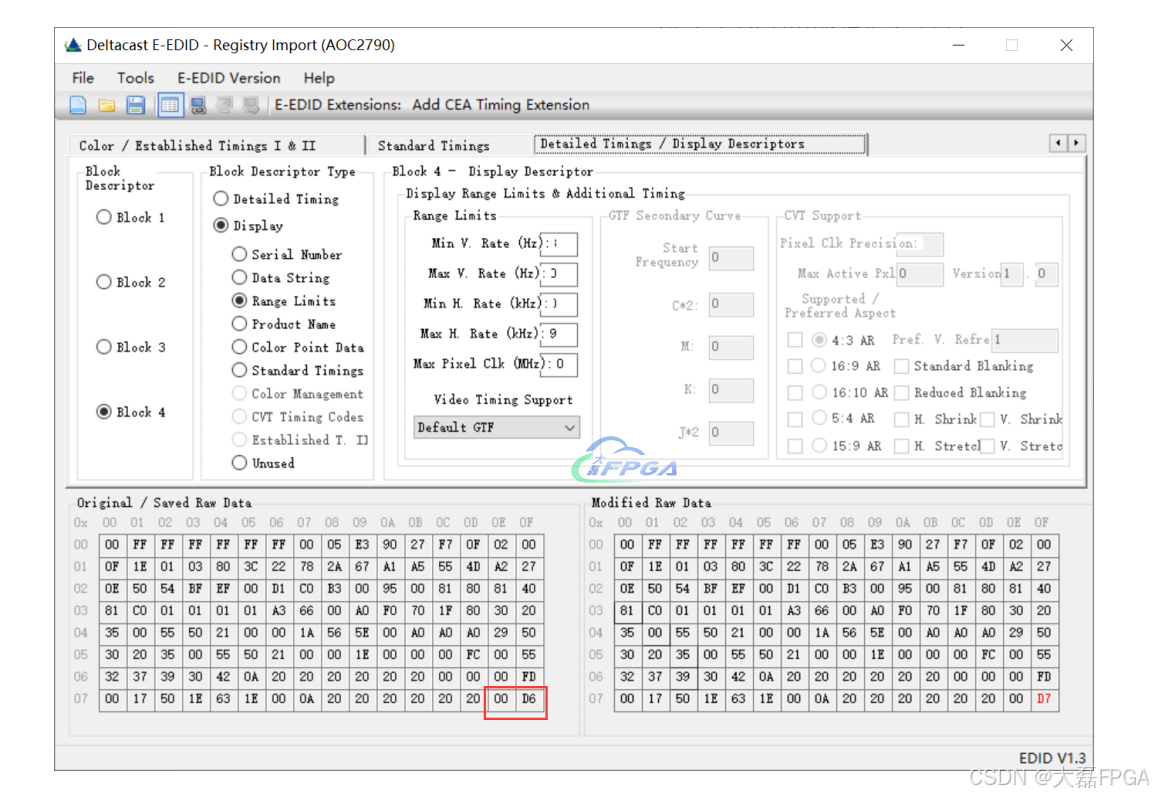Tick the V. Shrink checkbox
This screenshot has height=797, width=1153.
(x=988, y=419)
